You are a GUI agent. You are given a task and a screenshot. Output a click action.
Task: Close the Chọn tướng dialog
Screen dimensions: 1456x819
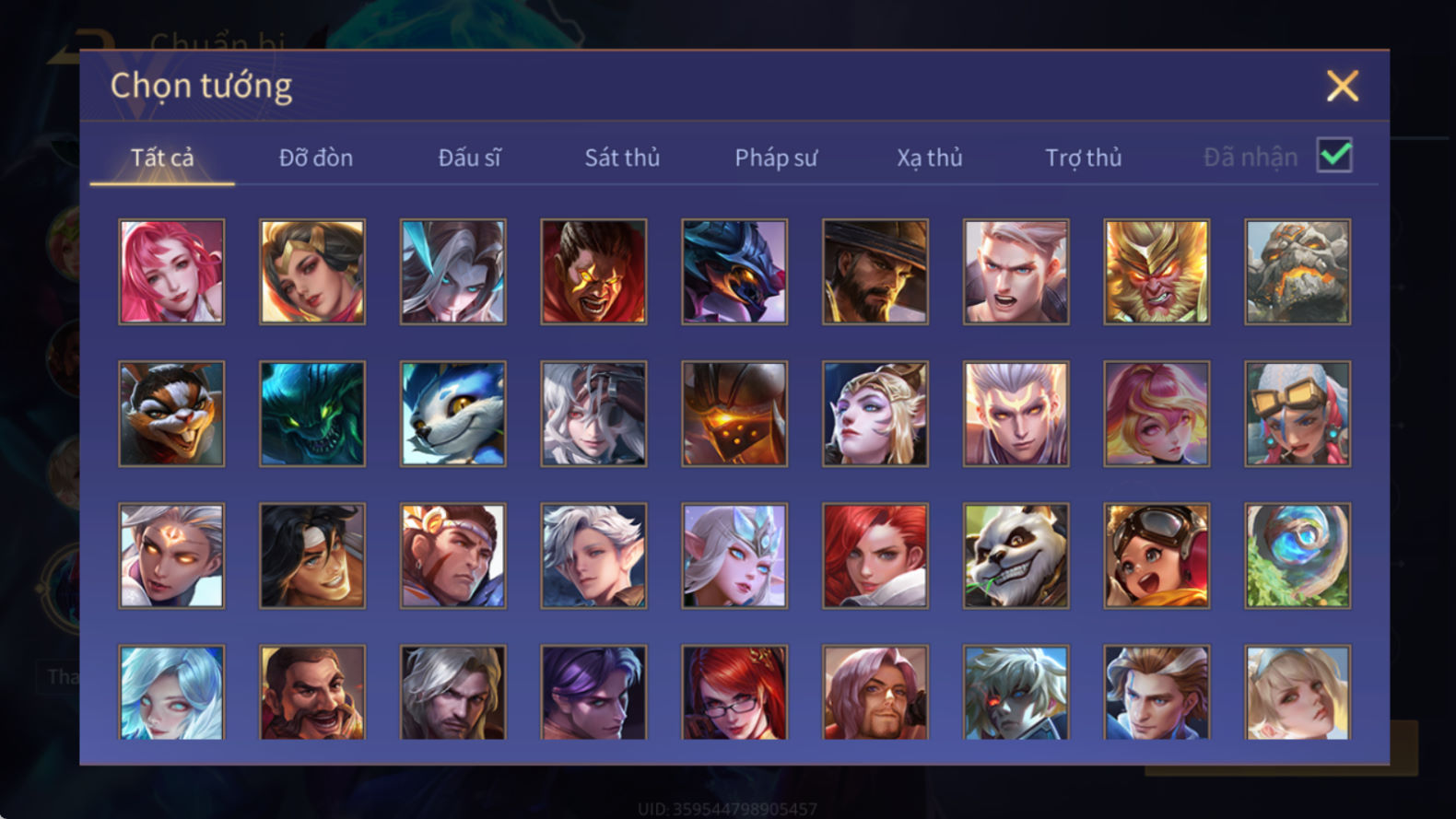pyautogui.click(x=1343, y=86)
